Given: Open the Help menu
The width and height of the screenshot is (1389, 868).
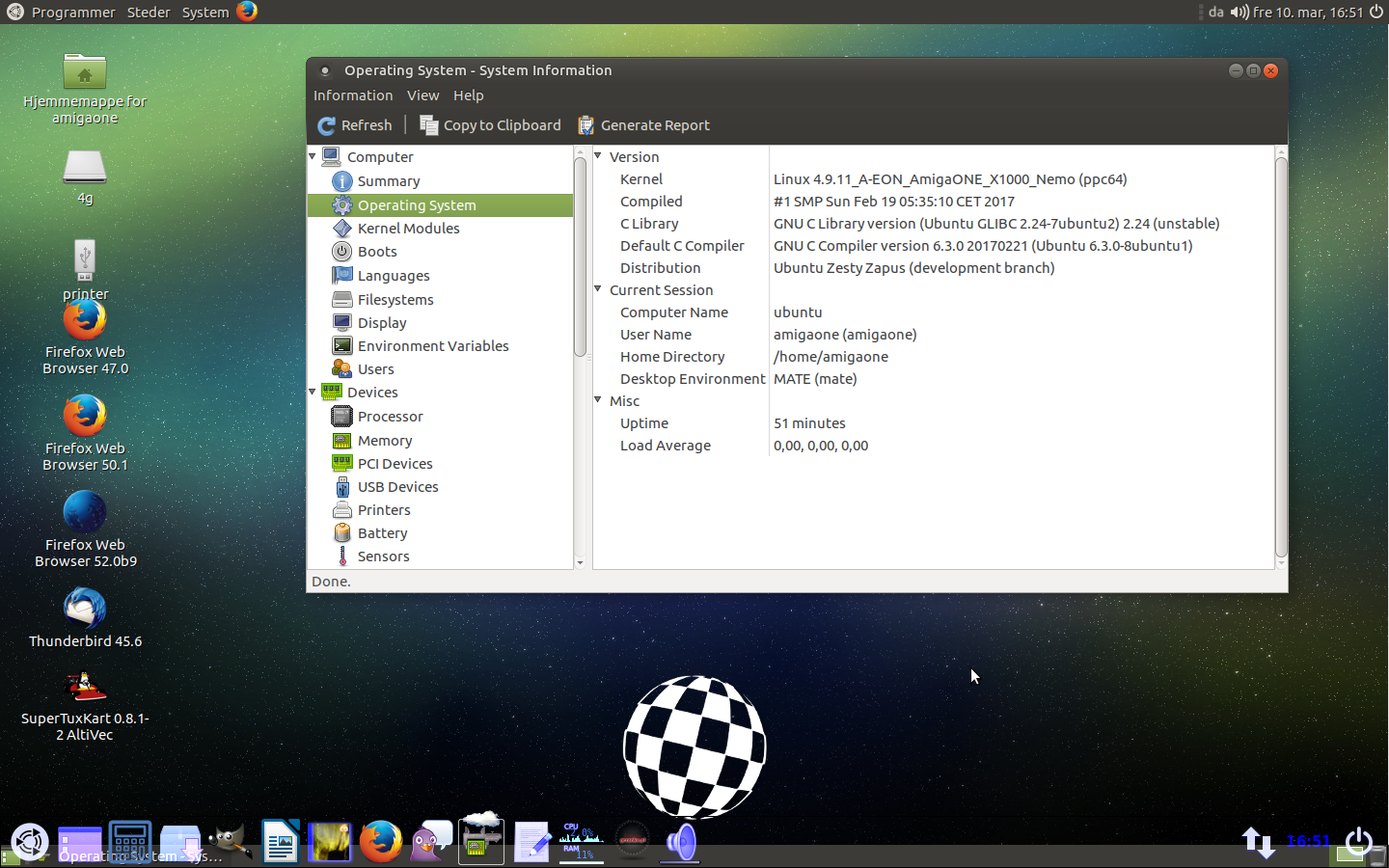Looking at the screenshot, I should (468, 95).
